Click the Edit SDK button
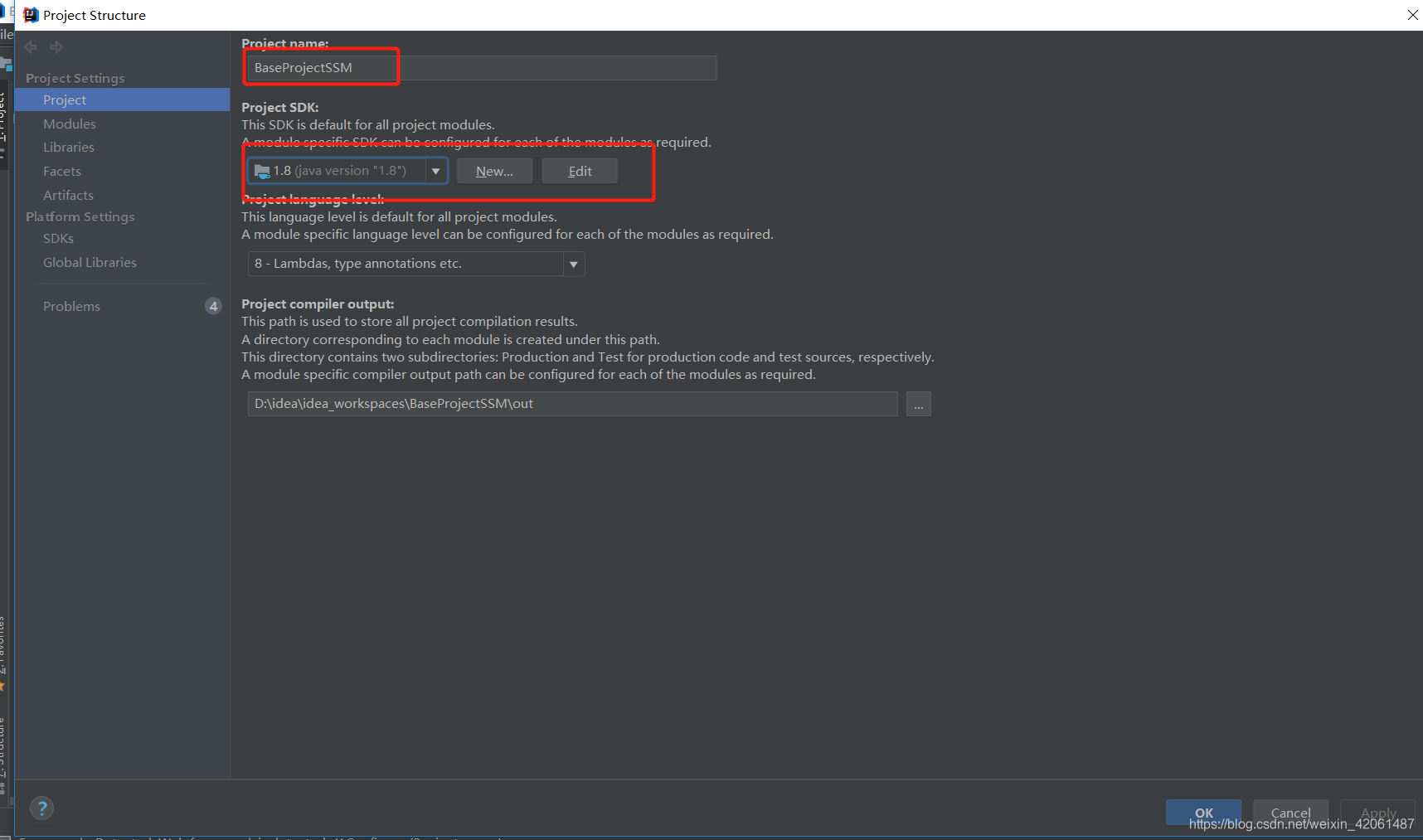 [580, 171]
